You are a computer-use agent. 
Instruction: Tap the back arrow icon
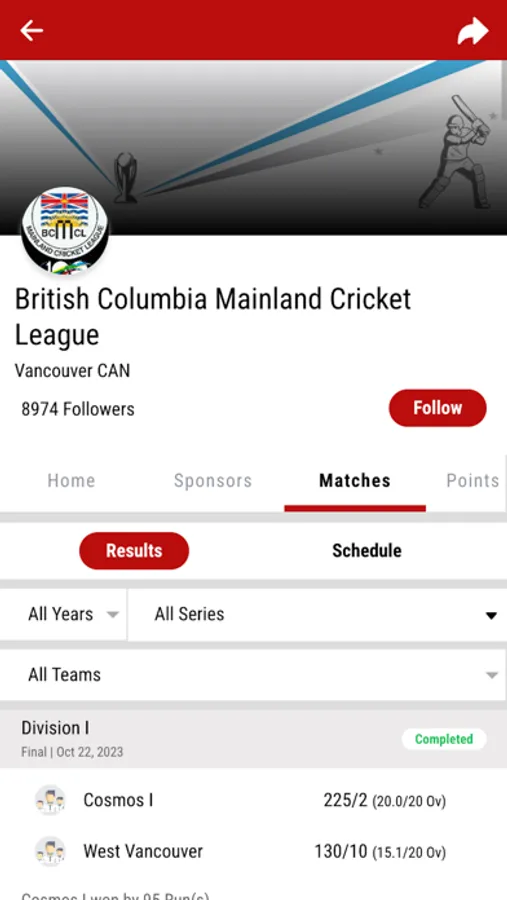point(32,30)
